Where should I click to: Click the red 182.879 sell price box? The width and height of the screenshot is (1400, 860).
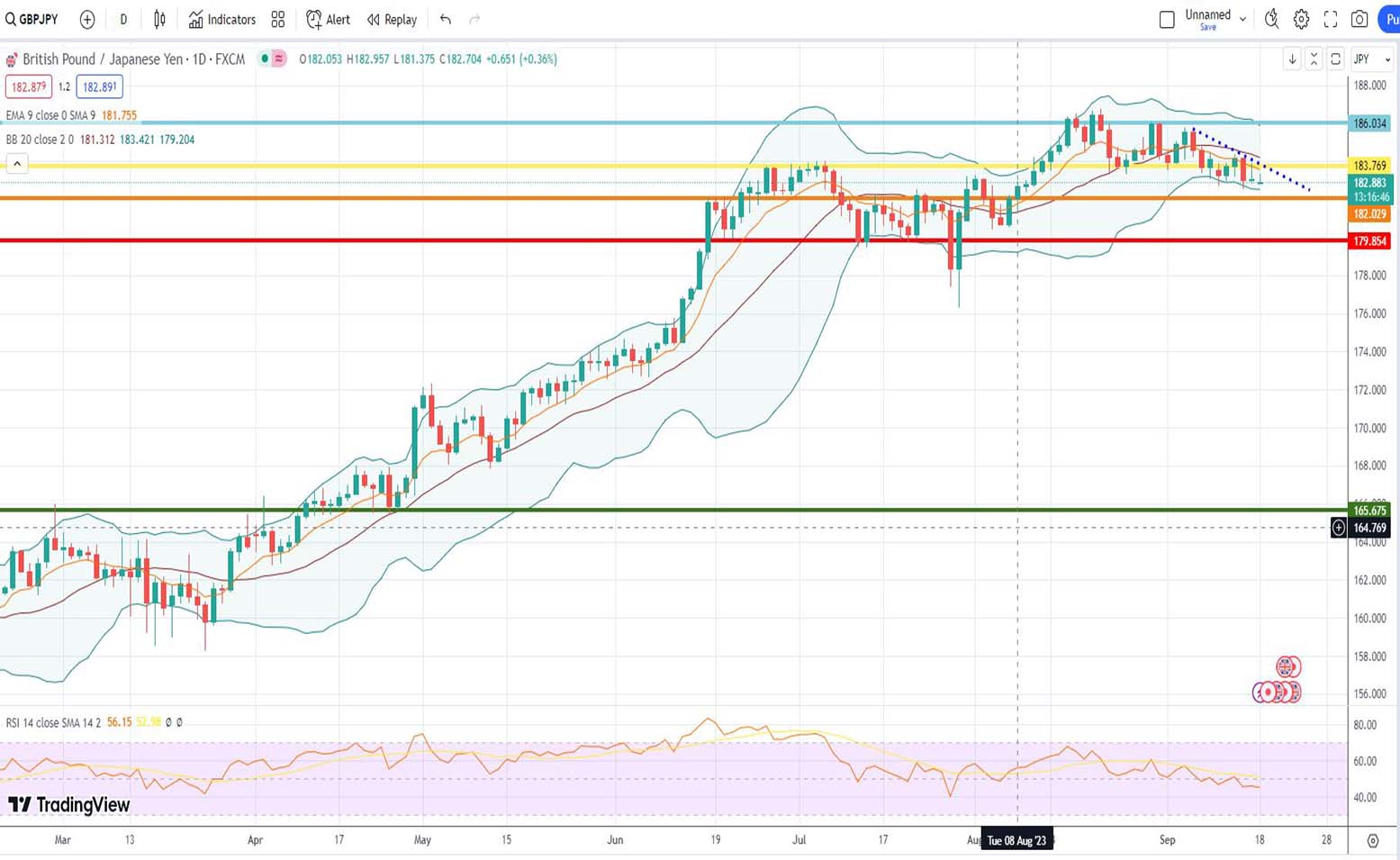coord(28,87)
